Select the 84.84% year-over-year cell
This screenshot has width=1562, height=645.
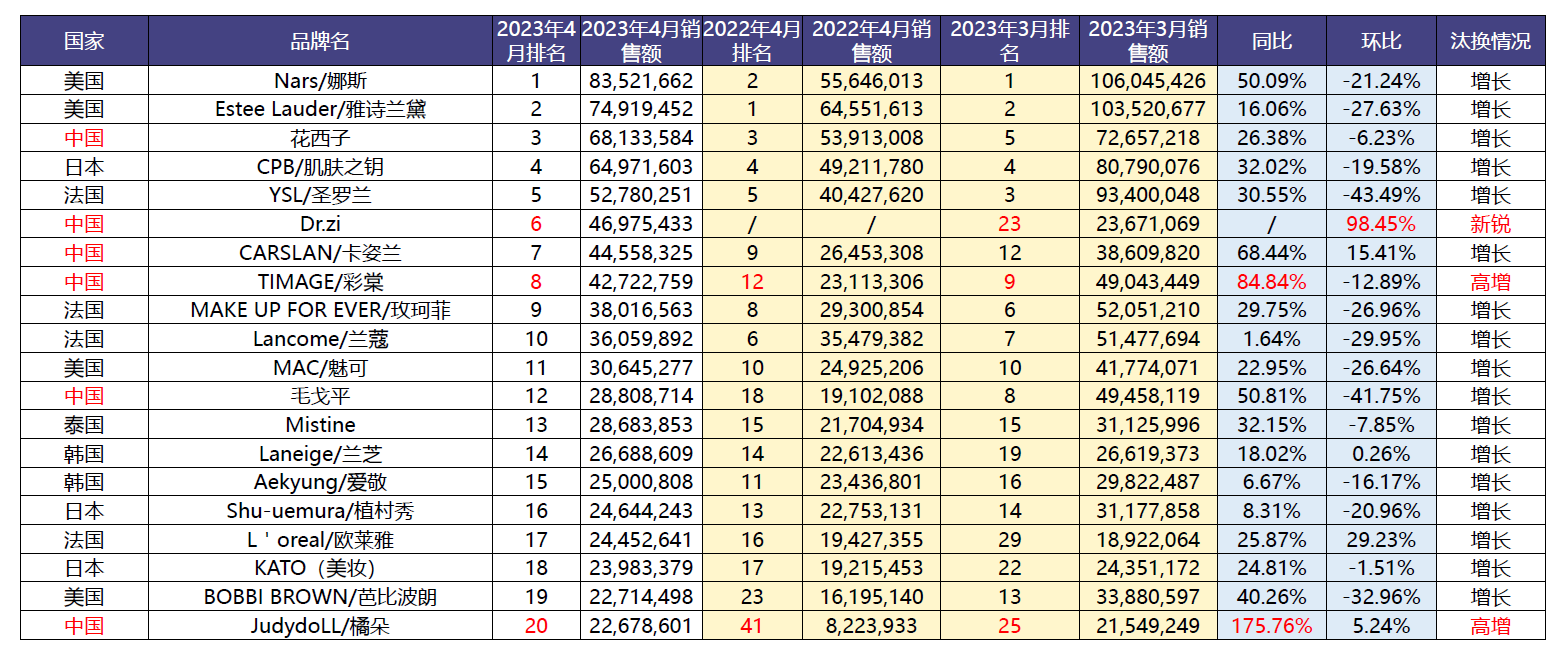pyautogui.click(x=1272, y=282)
